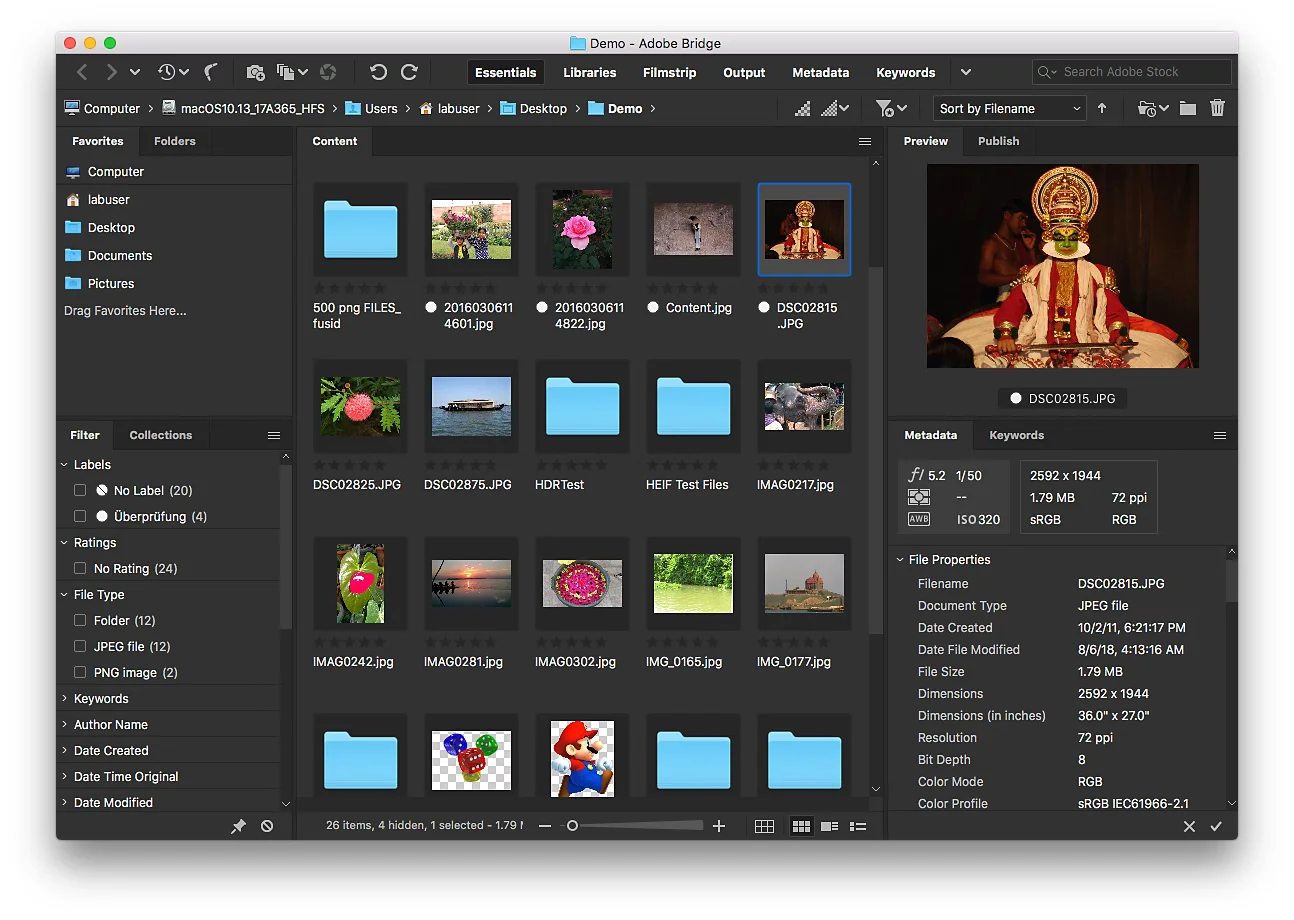This screenshot has height=920, width=1294.
Task: Rotate the selected image clockwise
Action: (x=409, y=72)
